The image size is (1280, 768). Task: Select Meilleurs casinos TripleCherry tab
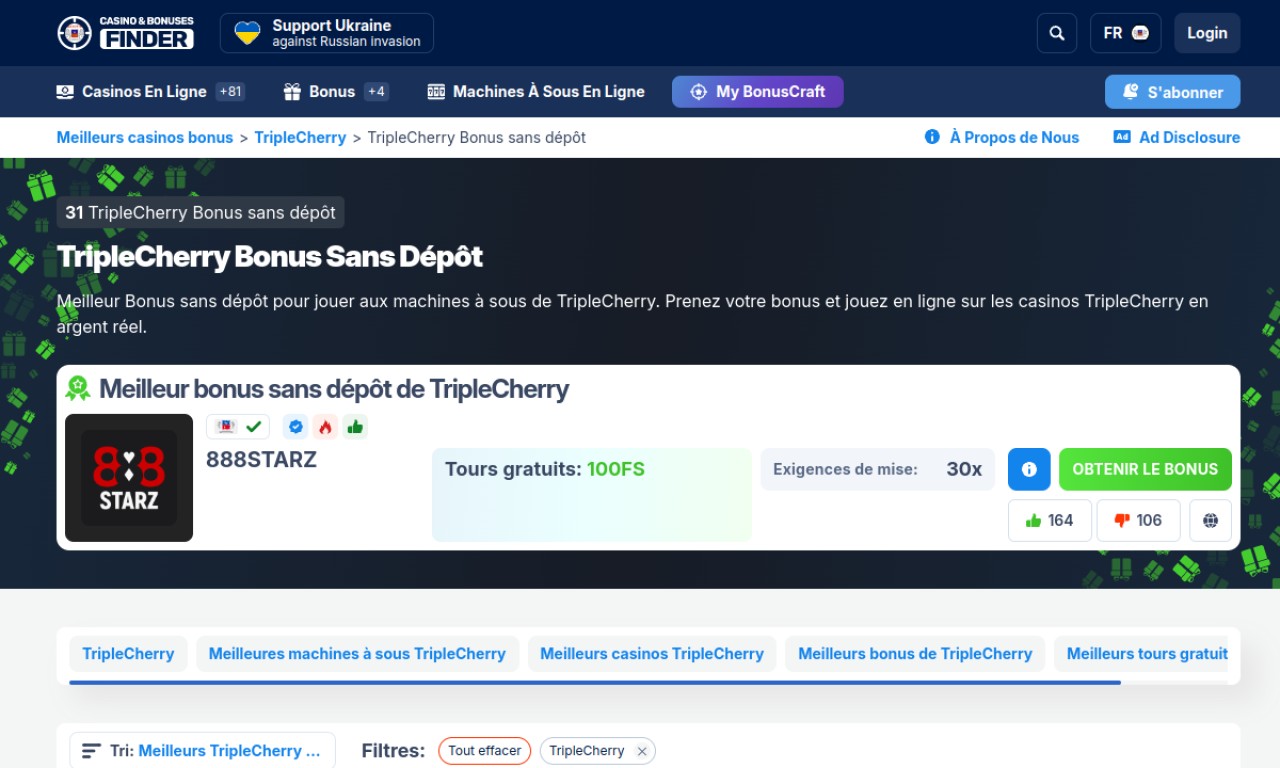coord(652,654)
